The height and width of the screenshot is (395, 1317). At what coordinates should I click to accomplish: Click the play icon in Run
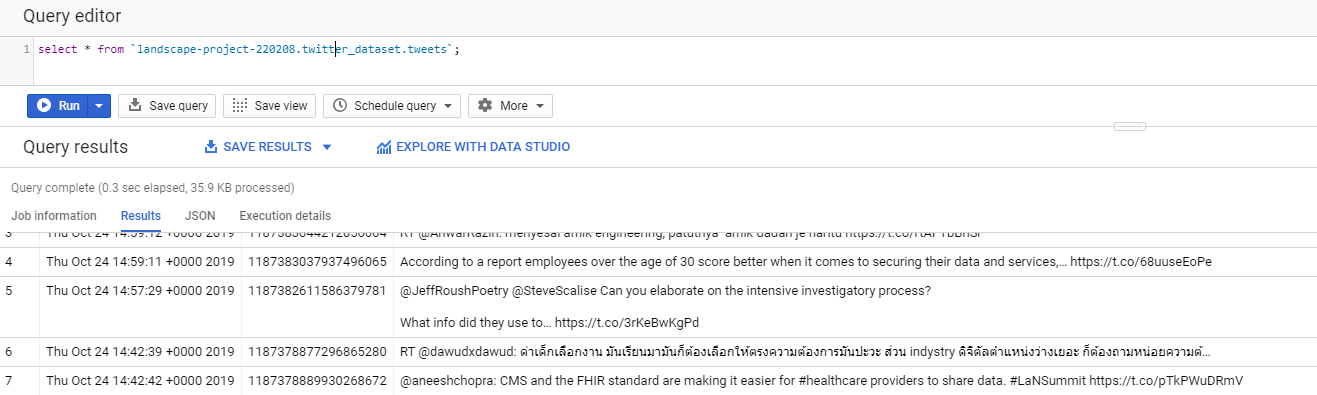click(44, 105)
